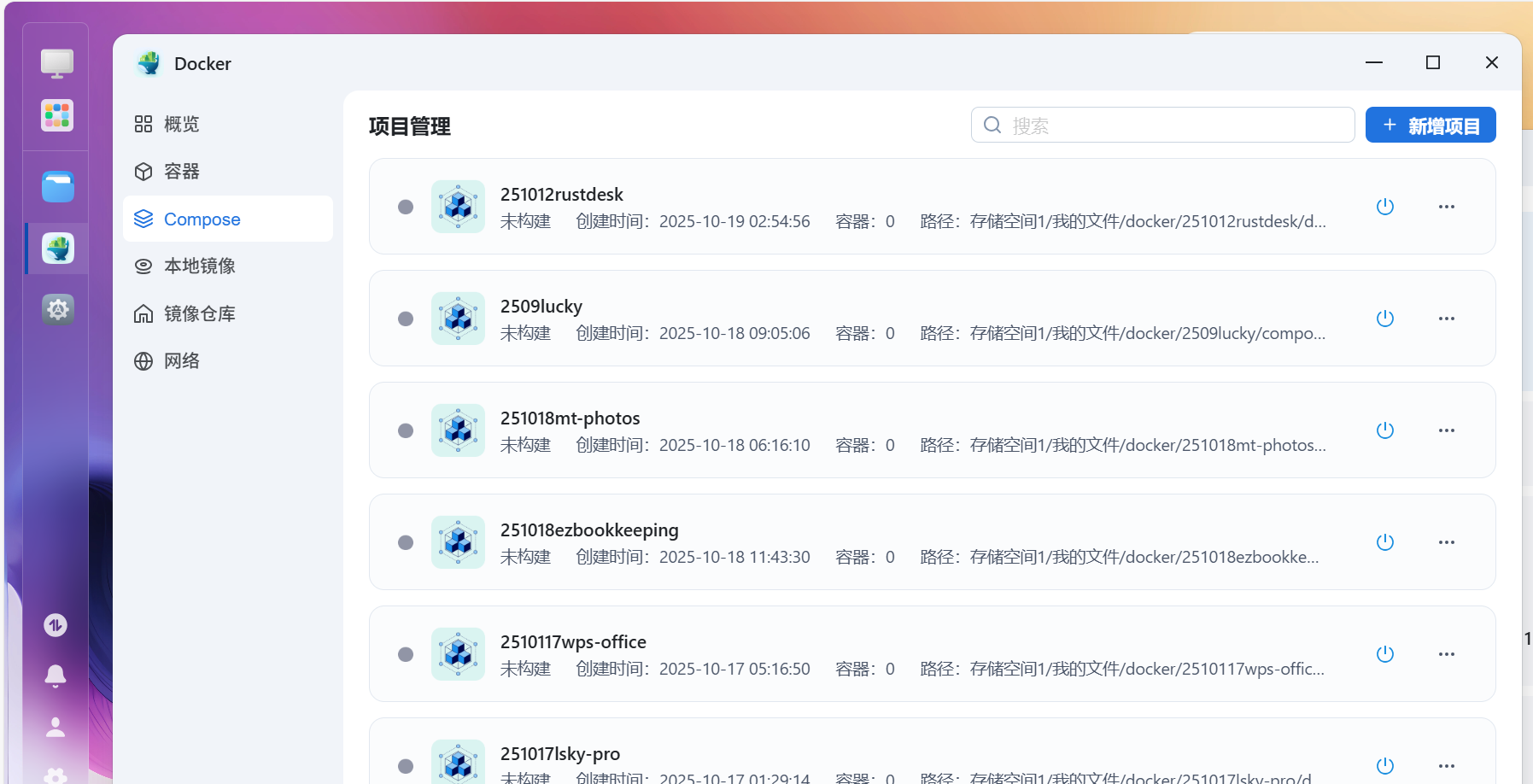
Task: Select the Docker app icon in the dock
Action: click(x=58, y=249)
